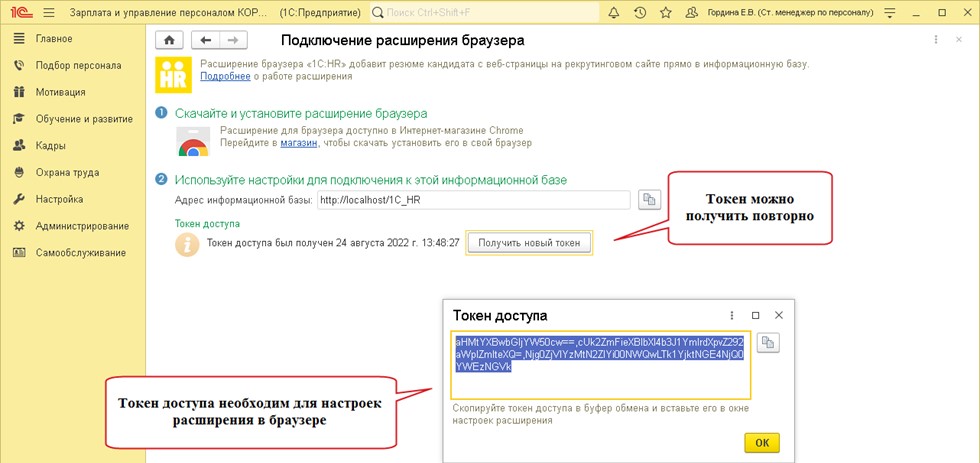Open the магазин Chrome link

click(x=299, y=142)
